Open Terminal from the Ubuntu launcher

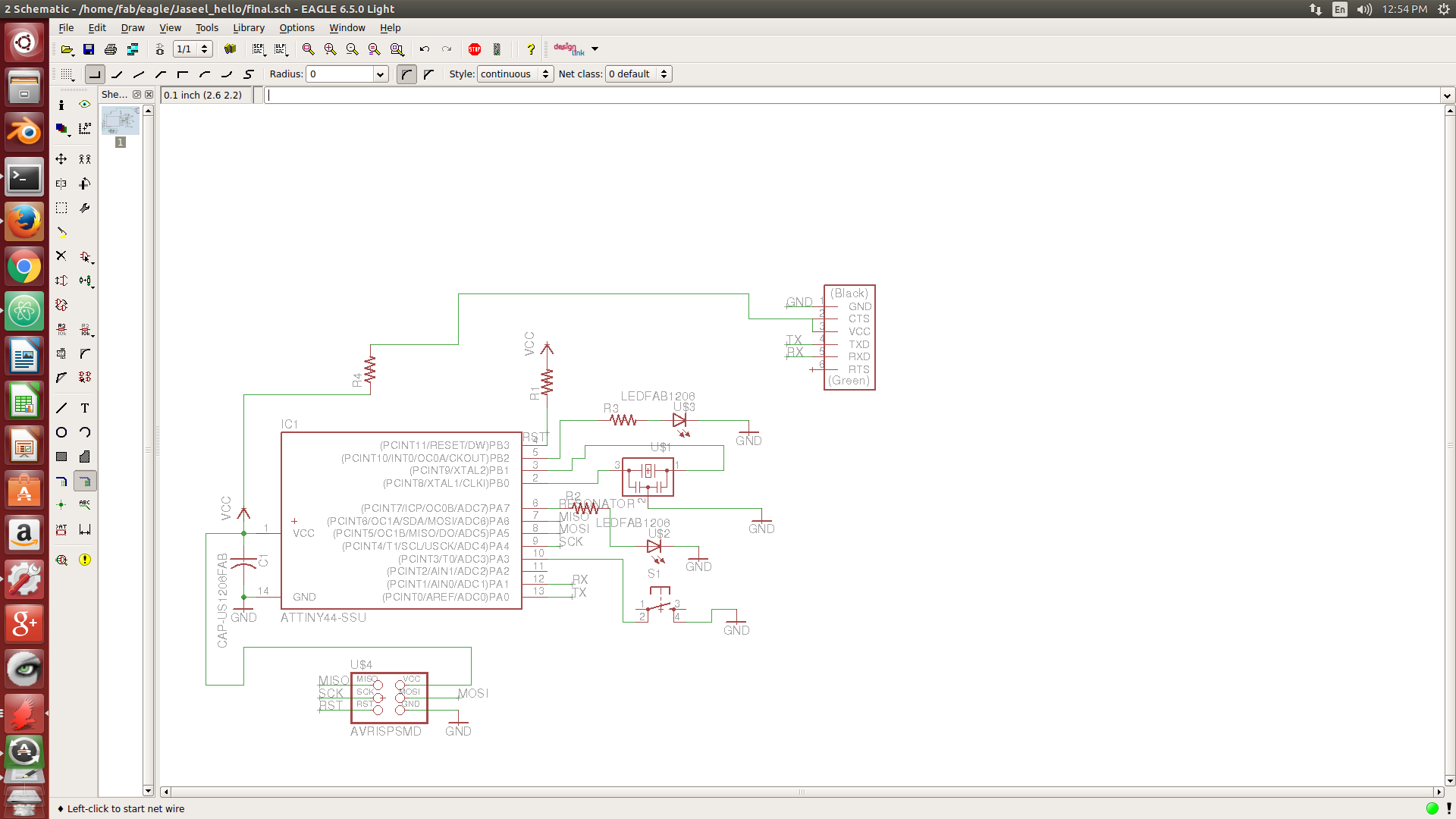24,177
